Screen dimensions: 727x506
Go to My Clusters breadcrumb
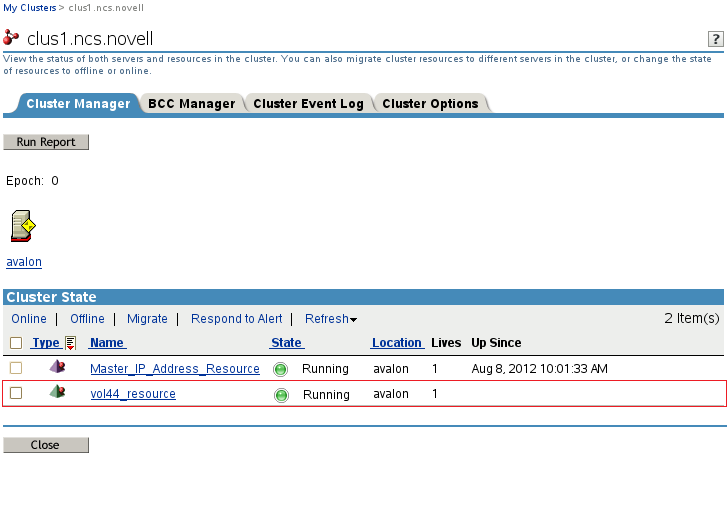point(30,7)
